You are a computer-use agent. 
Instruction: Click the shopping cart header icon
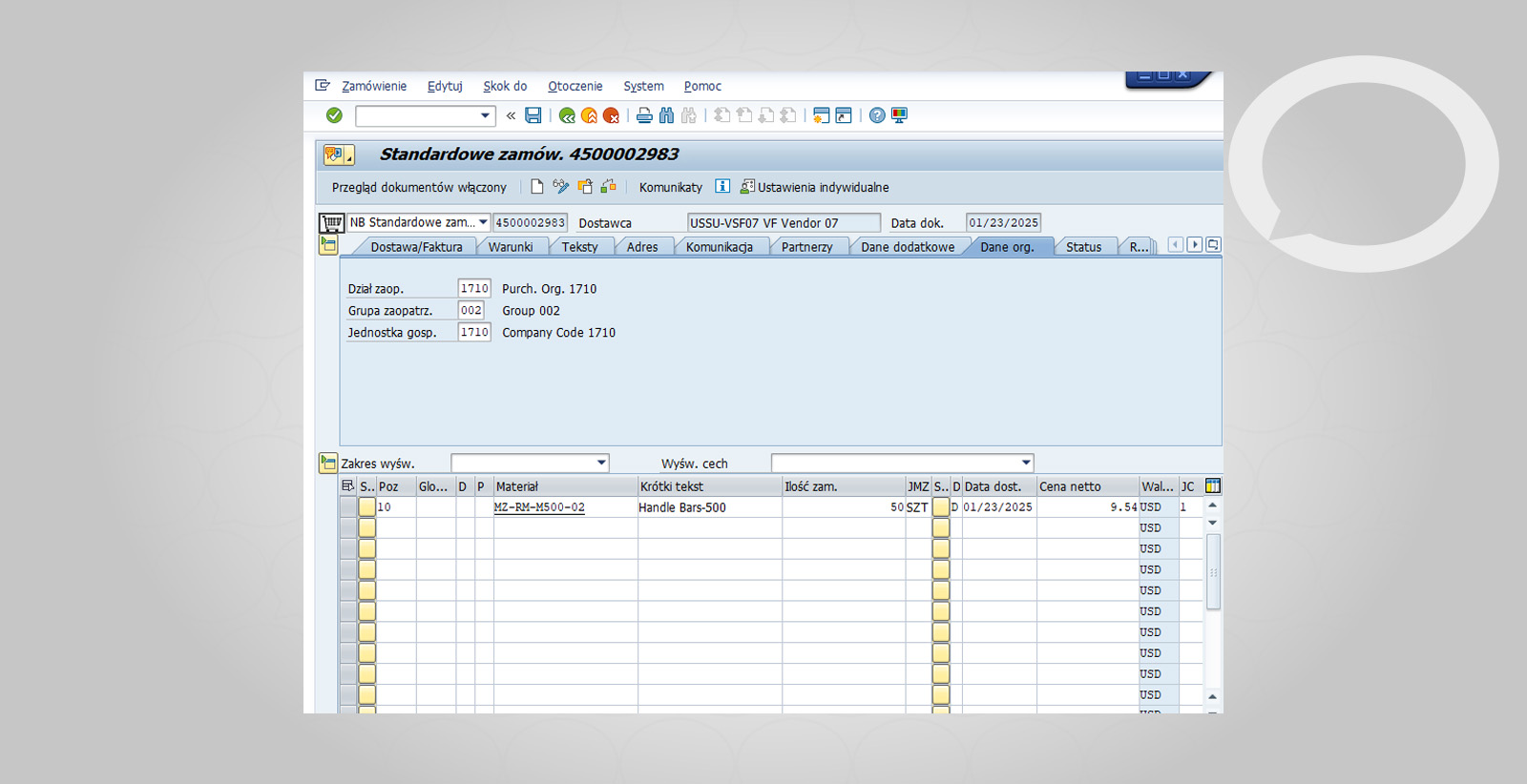click(331, 223)
